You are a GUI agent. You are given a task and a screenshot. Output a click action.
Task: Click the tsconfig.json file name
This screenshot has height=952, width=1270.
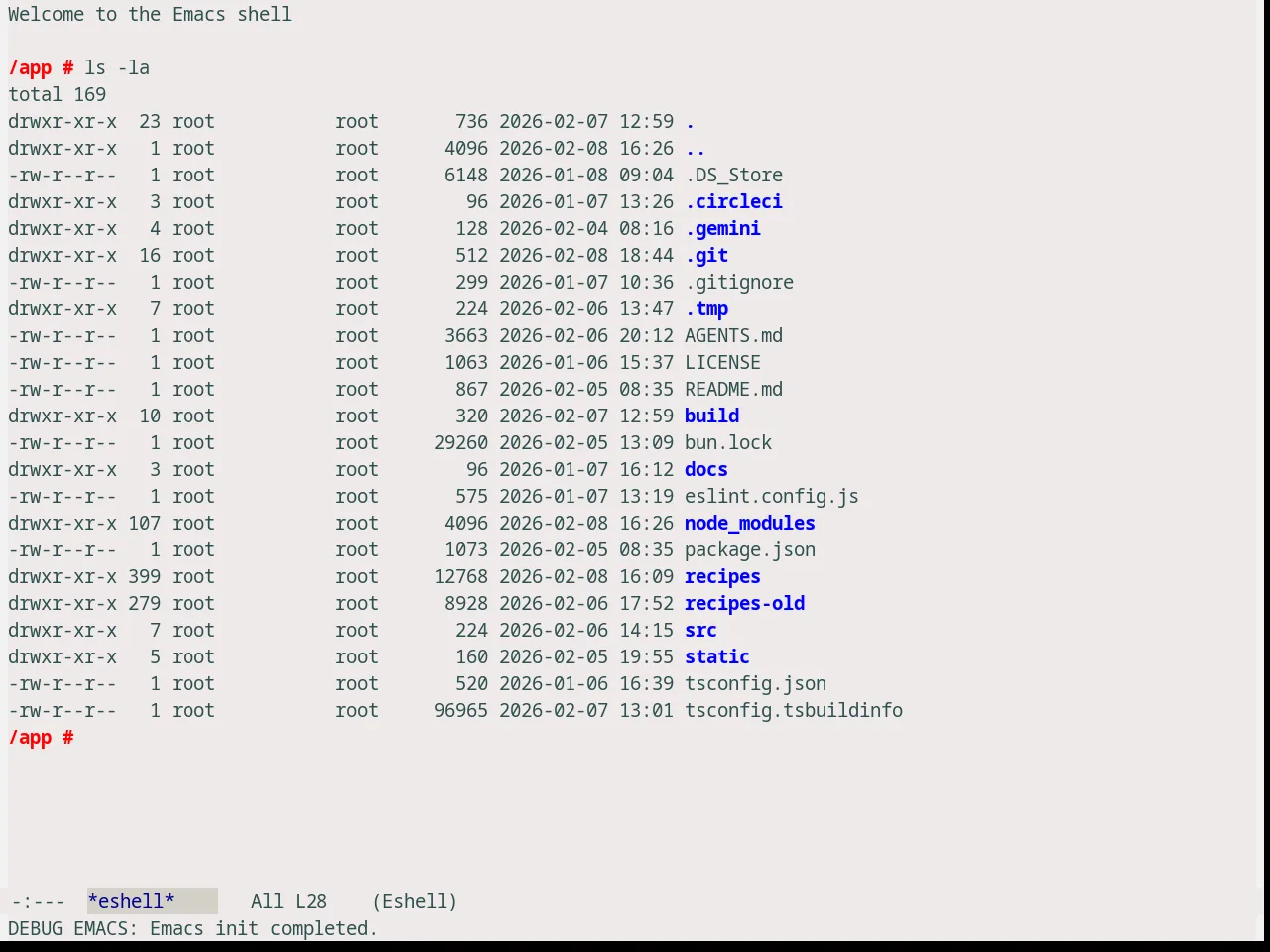pos(755,683)
